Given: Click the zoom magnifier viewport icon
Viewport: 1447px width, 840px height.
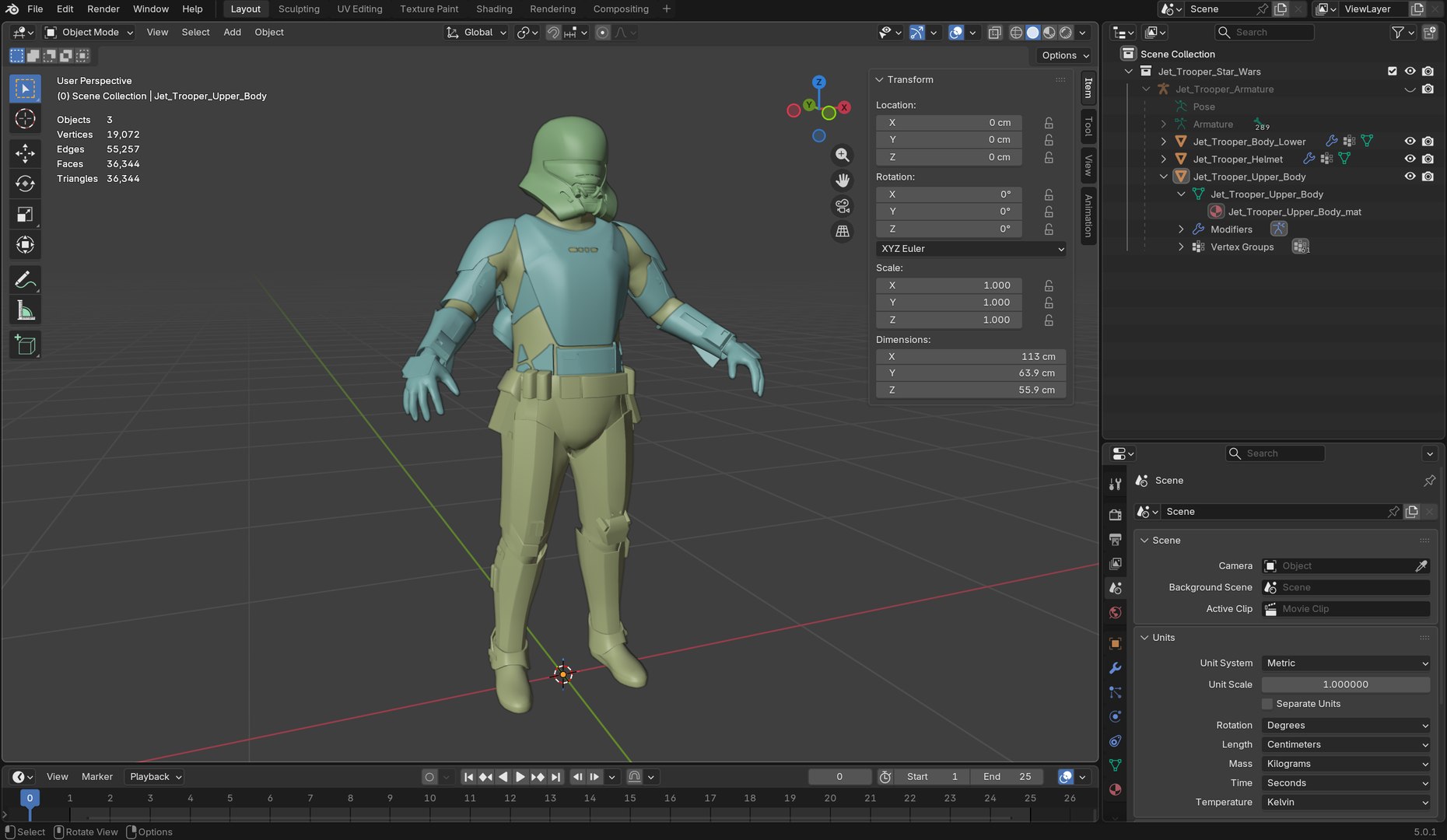Looking at the screenshot, I should 843,155.
